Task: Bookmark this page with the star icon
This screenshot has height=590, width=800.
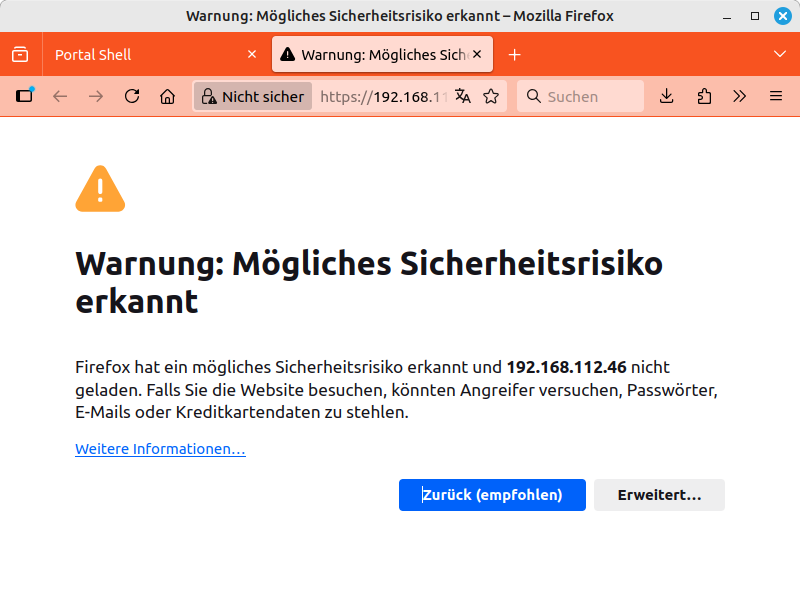Action: (491, 97)
